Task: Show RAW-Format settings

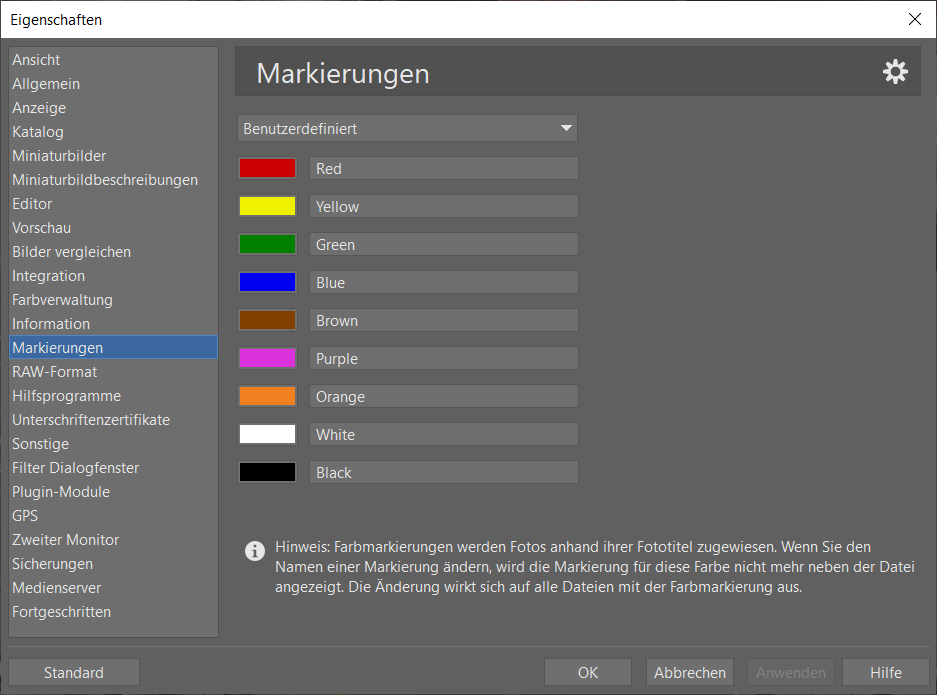Action: click(x=114, y=372)
